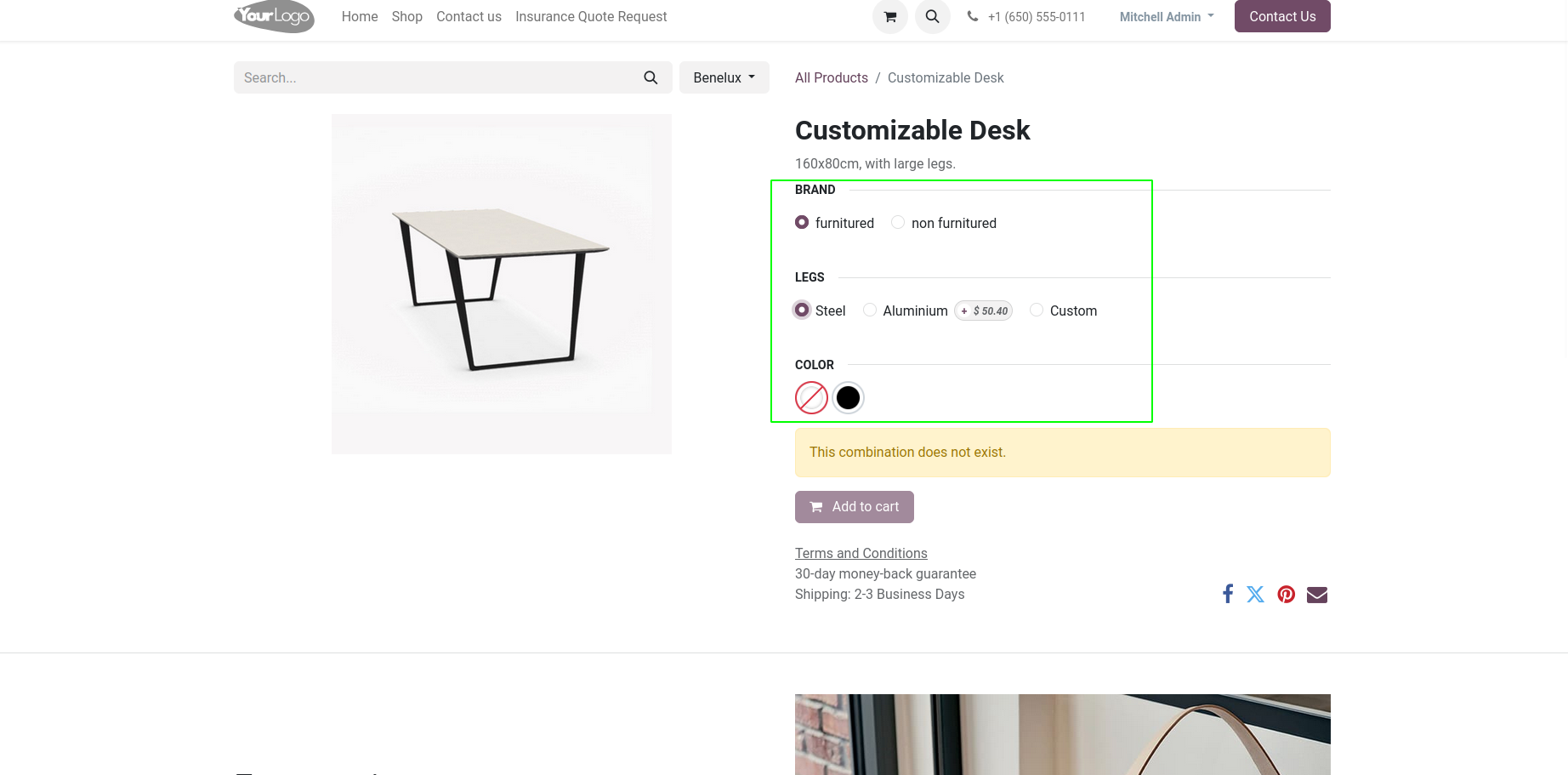The width and height of the screenshot is (1568, 775).
Task: Expand the Benelux pricelist dropdown
Action: coord(724,77)
